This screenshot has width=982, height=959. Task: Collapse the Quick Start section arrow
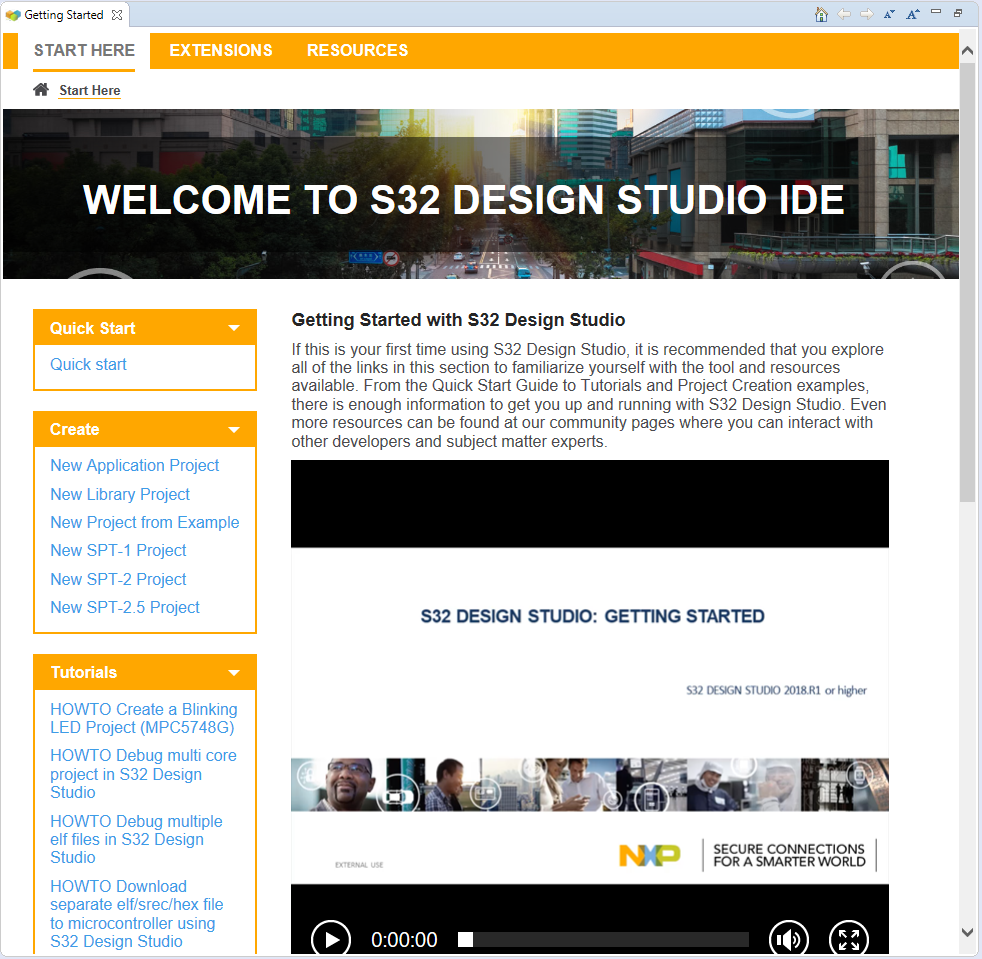coord(234,328)
